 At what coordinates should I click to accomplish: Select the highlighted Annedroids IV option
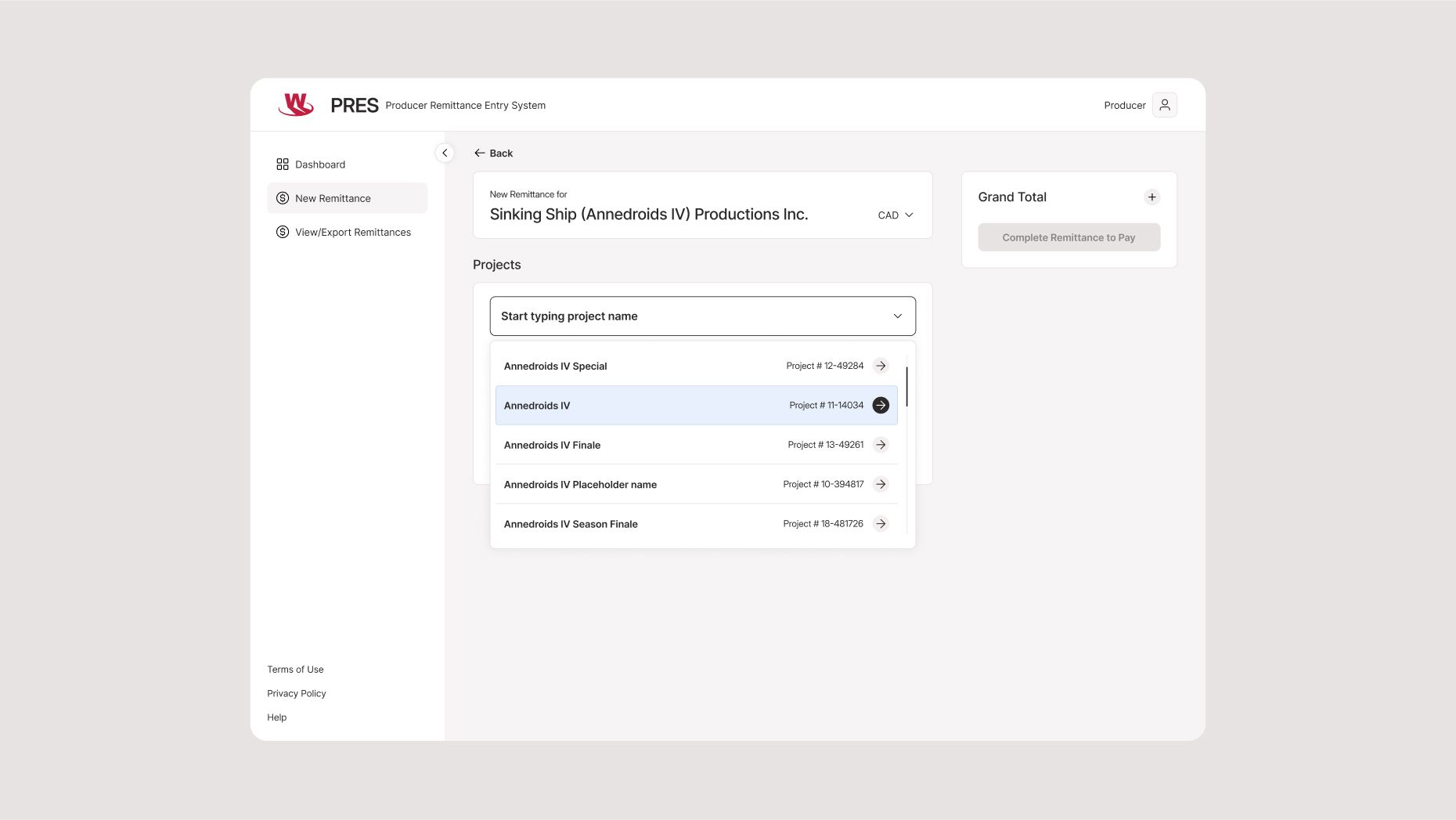[697, 405]
